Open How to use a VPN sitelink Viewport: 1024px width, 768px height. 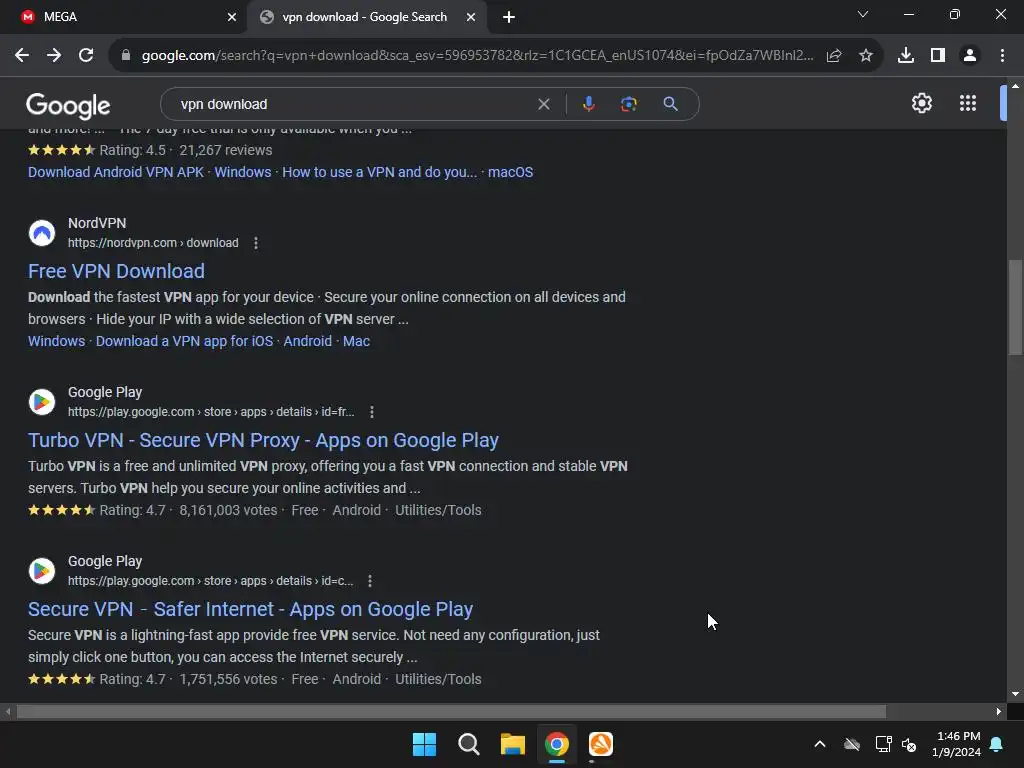(379, 172)
